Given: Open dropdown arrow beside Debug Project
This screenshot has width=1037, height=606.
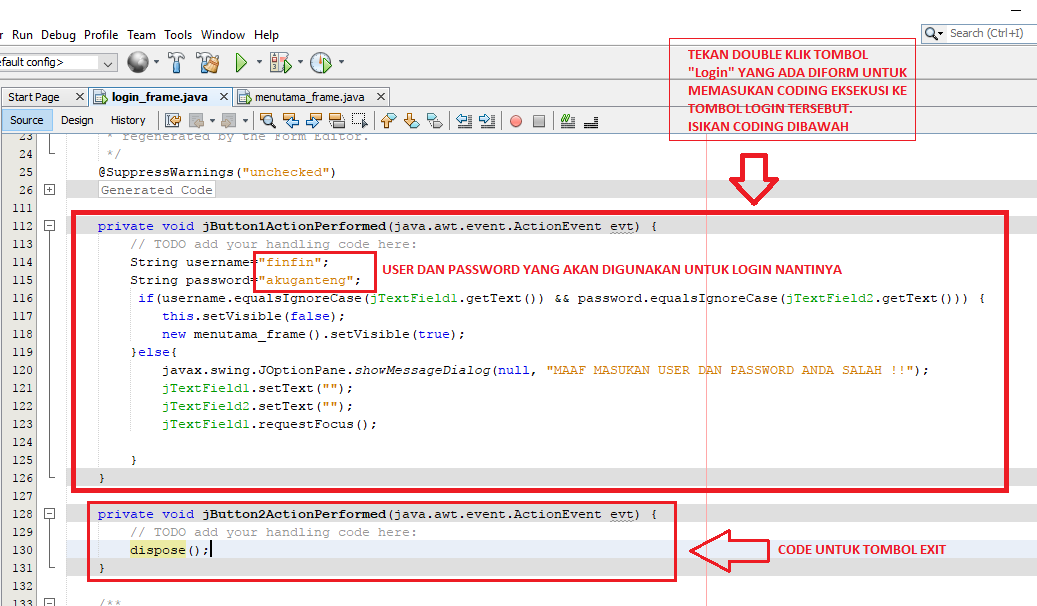Looking at the screenshot, I should [300, 62].
